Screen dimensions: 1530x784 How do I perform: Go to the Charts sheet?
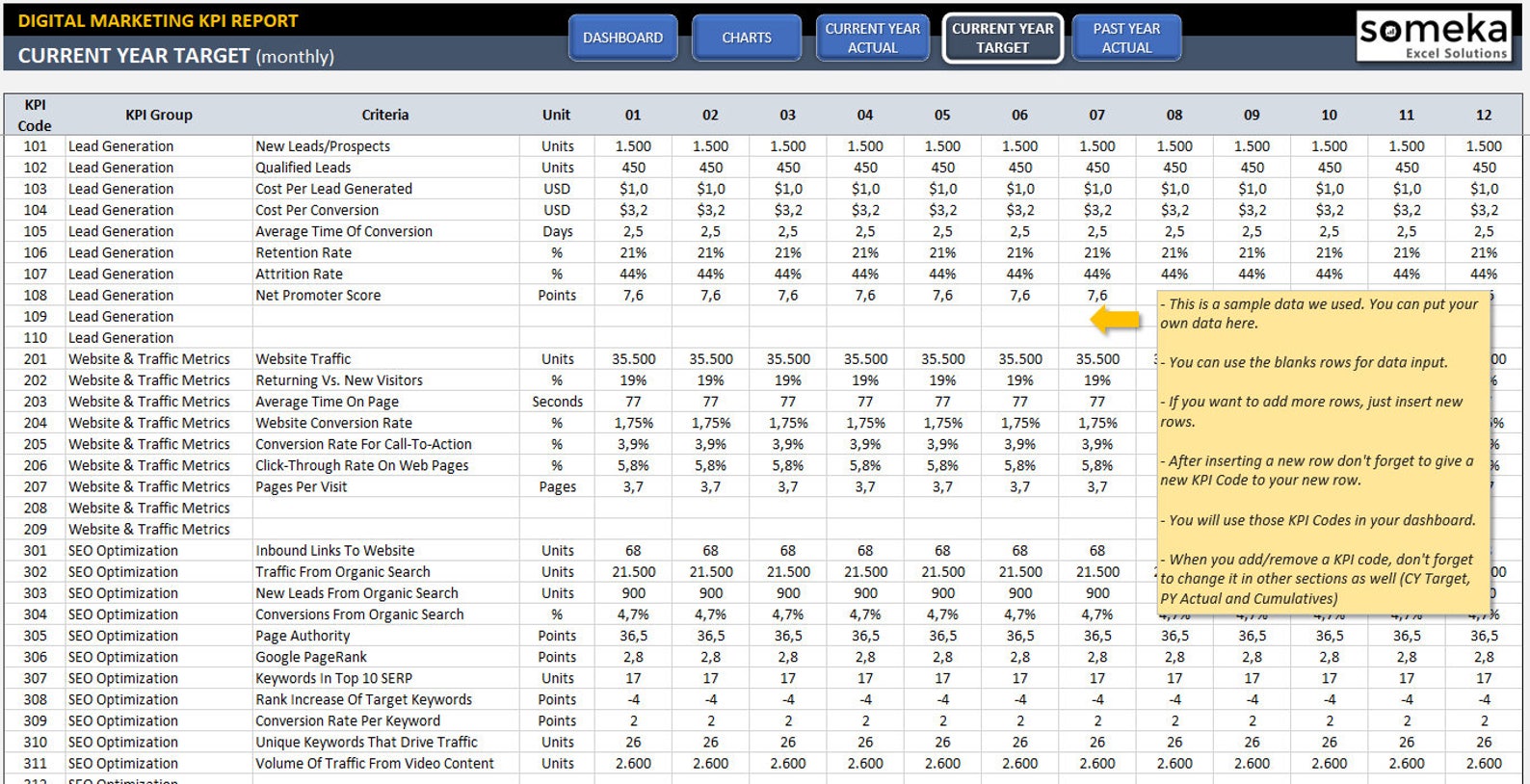click(747, 38)
